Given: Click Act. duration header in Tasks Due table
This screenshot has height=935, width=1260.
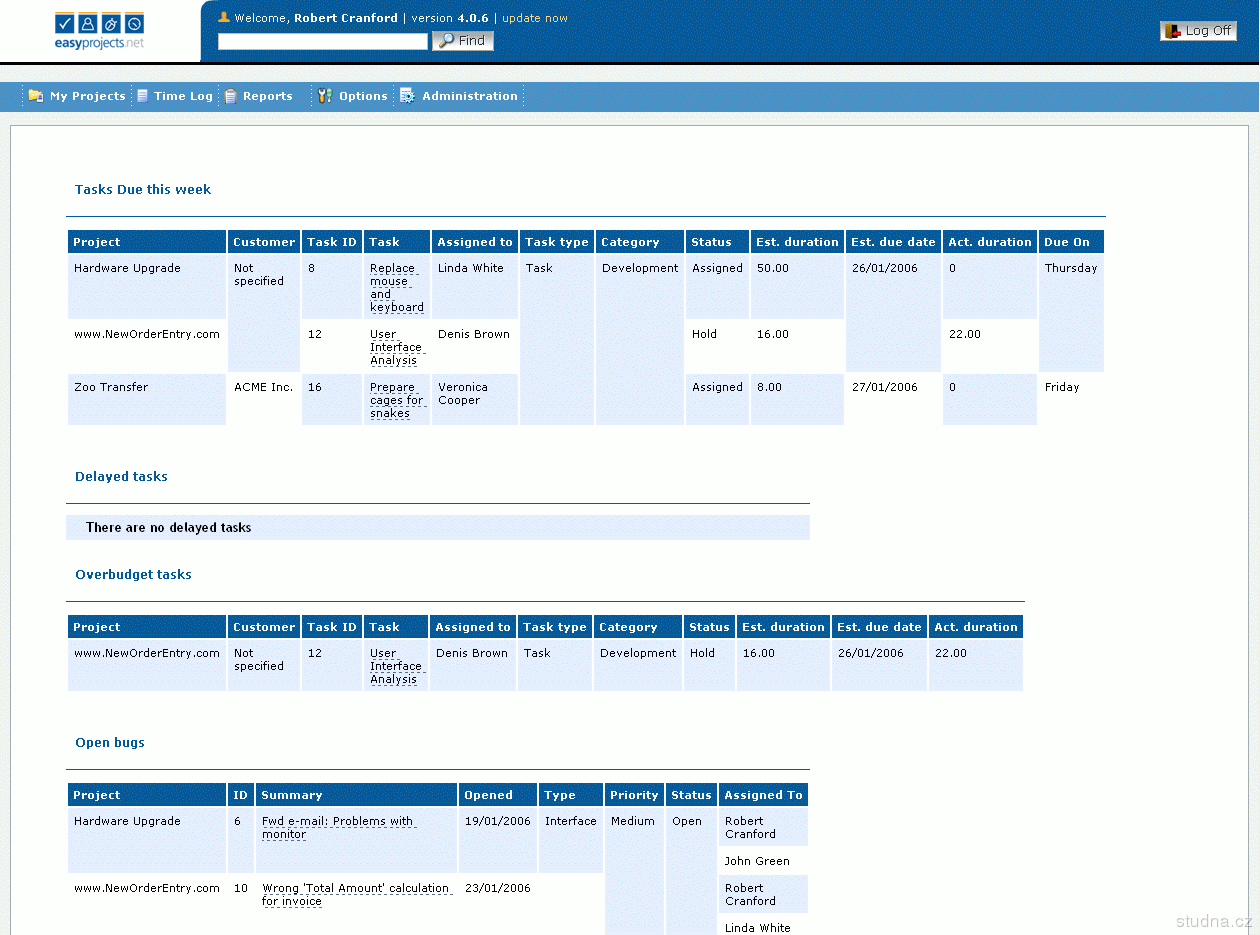Looking at the screenshot, I should (x=990, y=242).
